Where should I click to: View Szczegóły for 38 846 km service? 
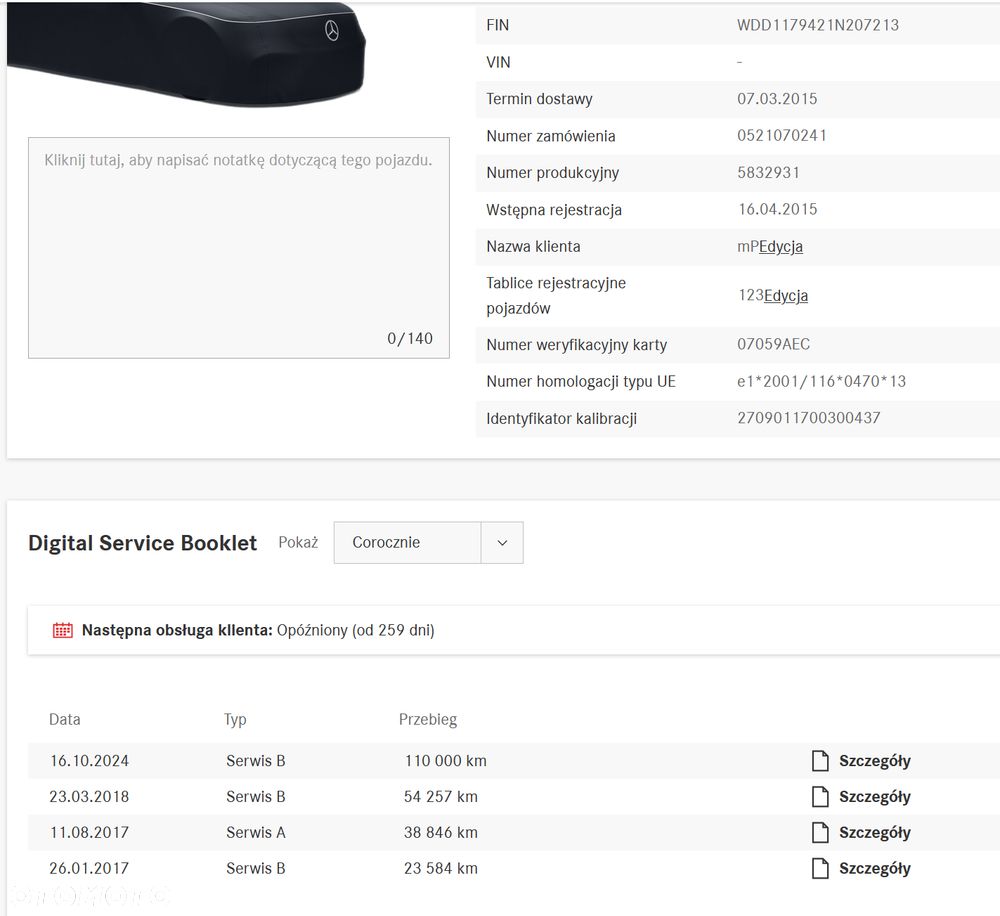[874, 832]
